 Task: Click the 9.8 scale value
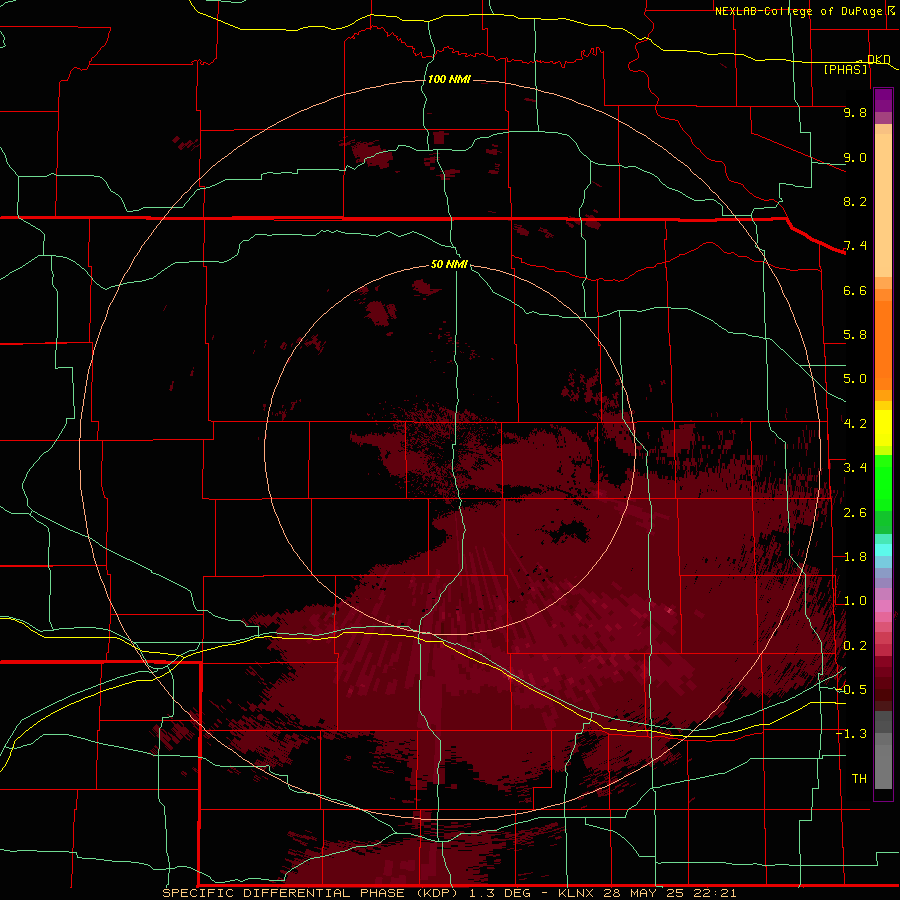point(855,112)
